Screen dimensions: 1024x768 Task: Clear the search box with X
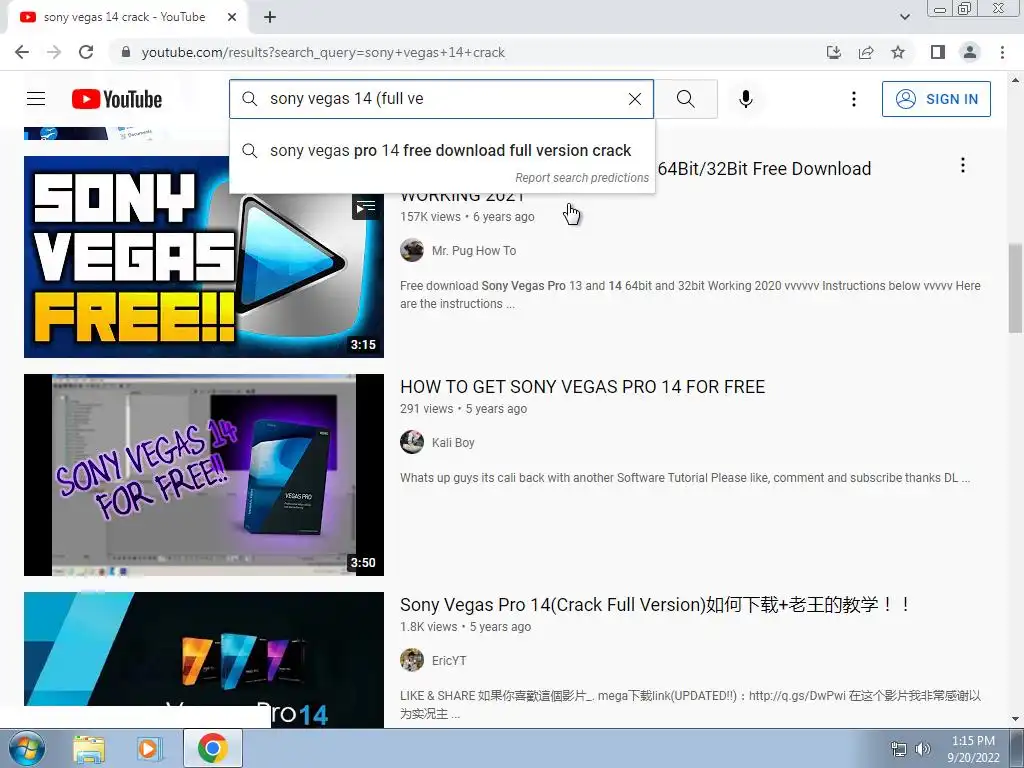pos(635,99)
